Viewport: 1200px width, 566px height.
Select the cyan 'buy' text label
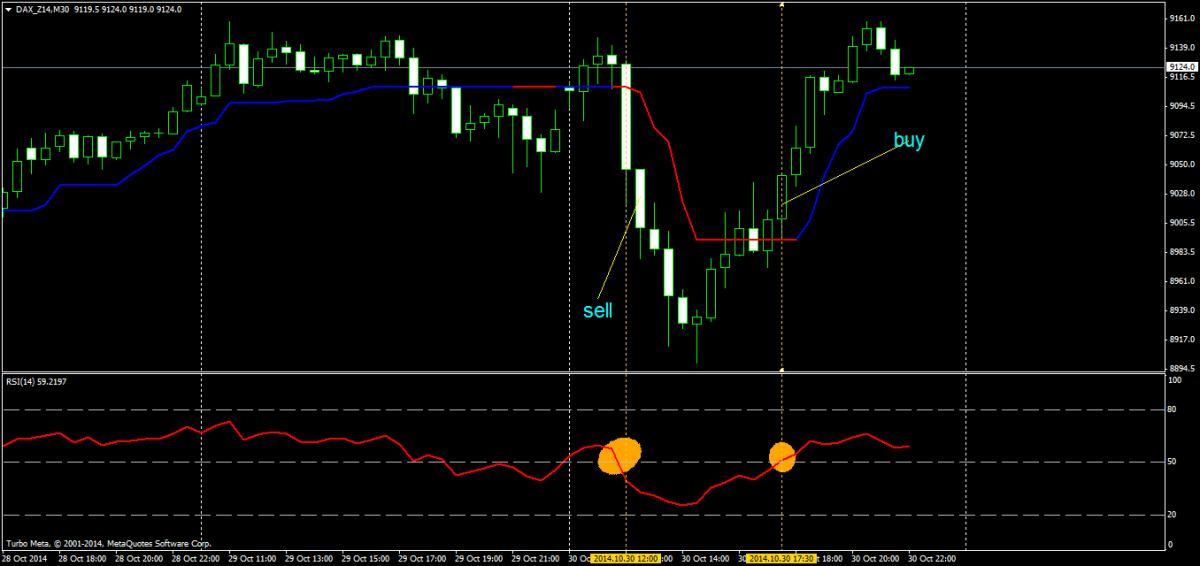(908, 141)
